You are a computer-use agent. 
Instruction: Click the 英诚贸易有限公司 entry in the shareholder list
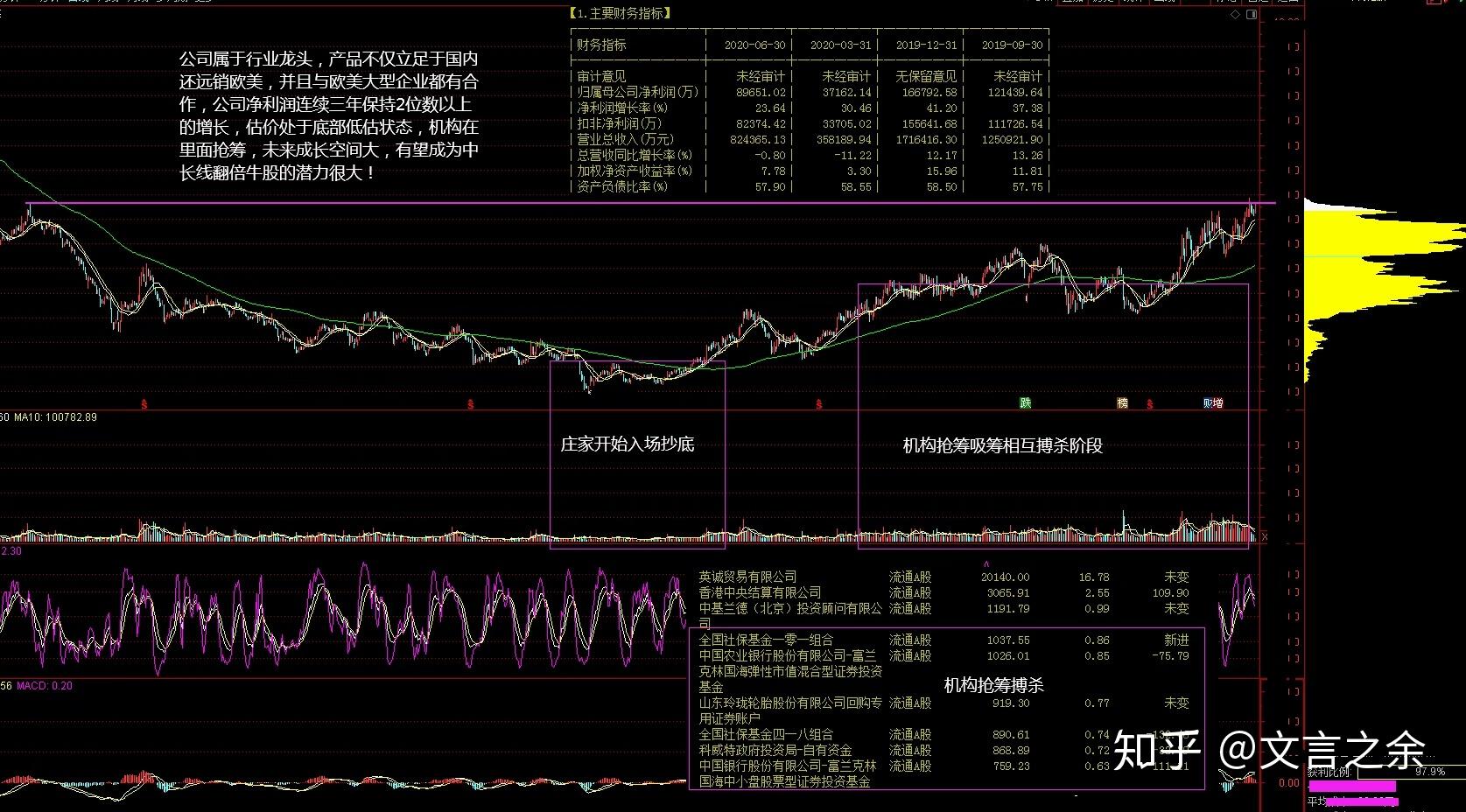[x=748, y=577]
